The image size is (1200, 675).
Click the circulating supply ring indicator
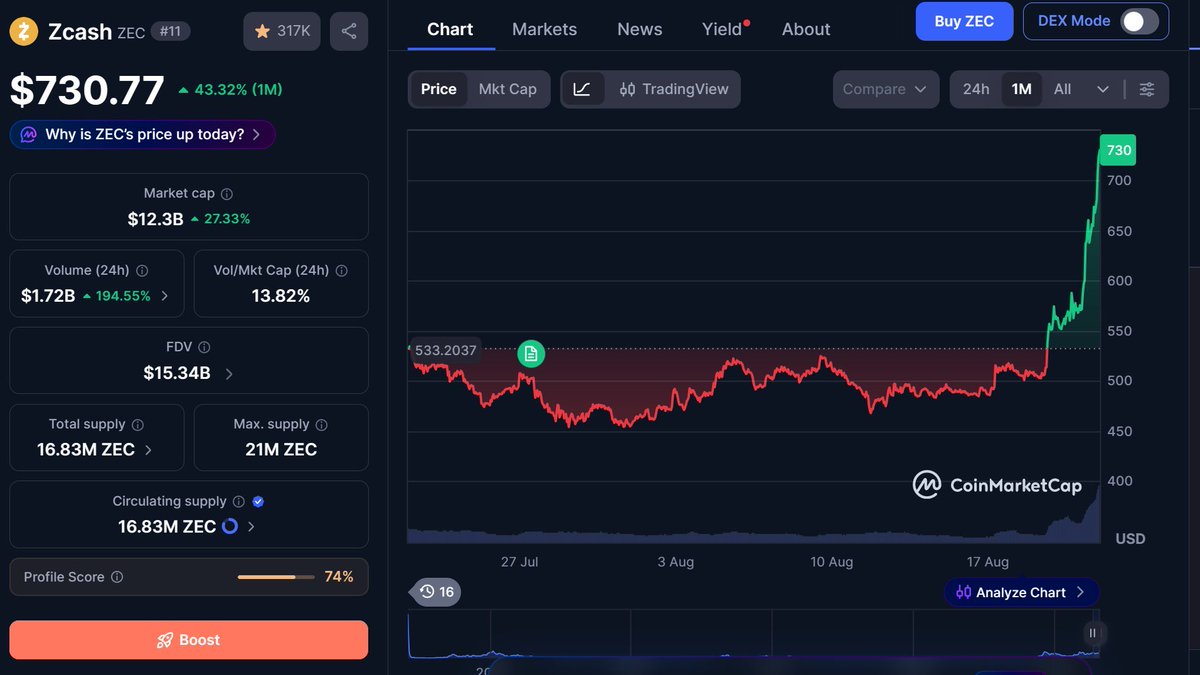[x=230, y=526]
